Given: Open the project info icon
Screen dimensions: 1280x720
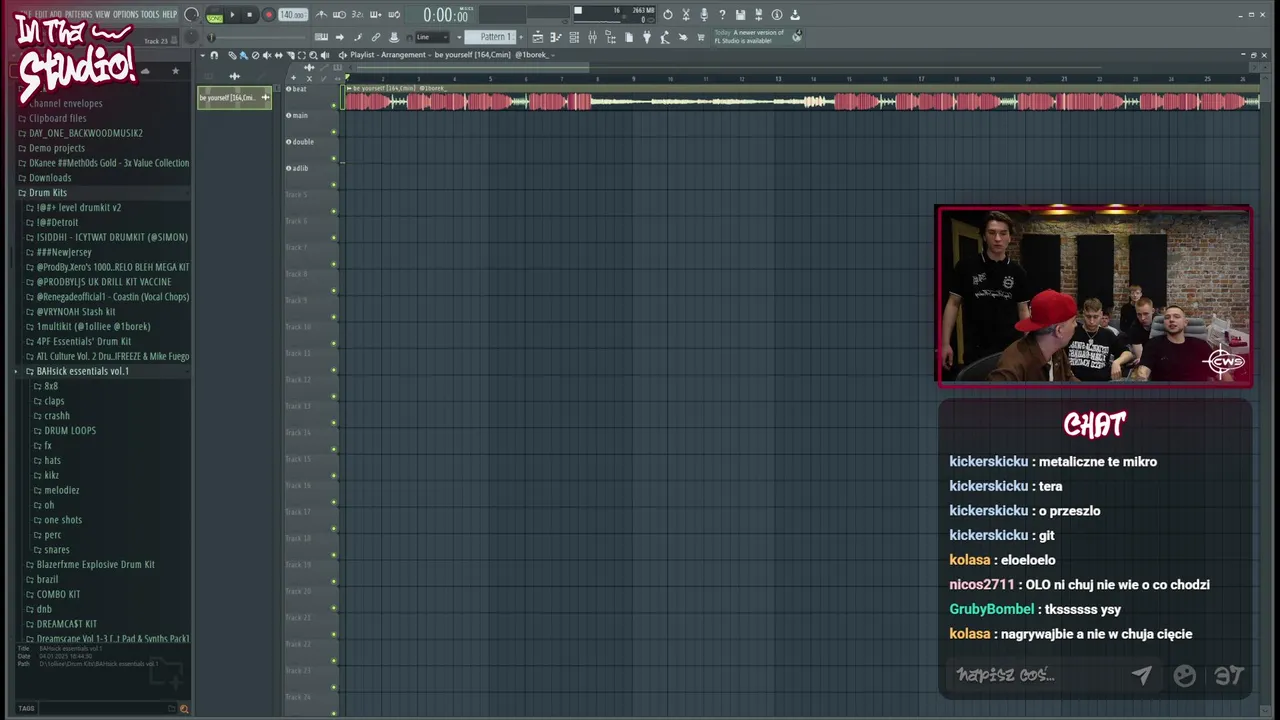Looking at the screenshot, I should 777,14.
